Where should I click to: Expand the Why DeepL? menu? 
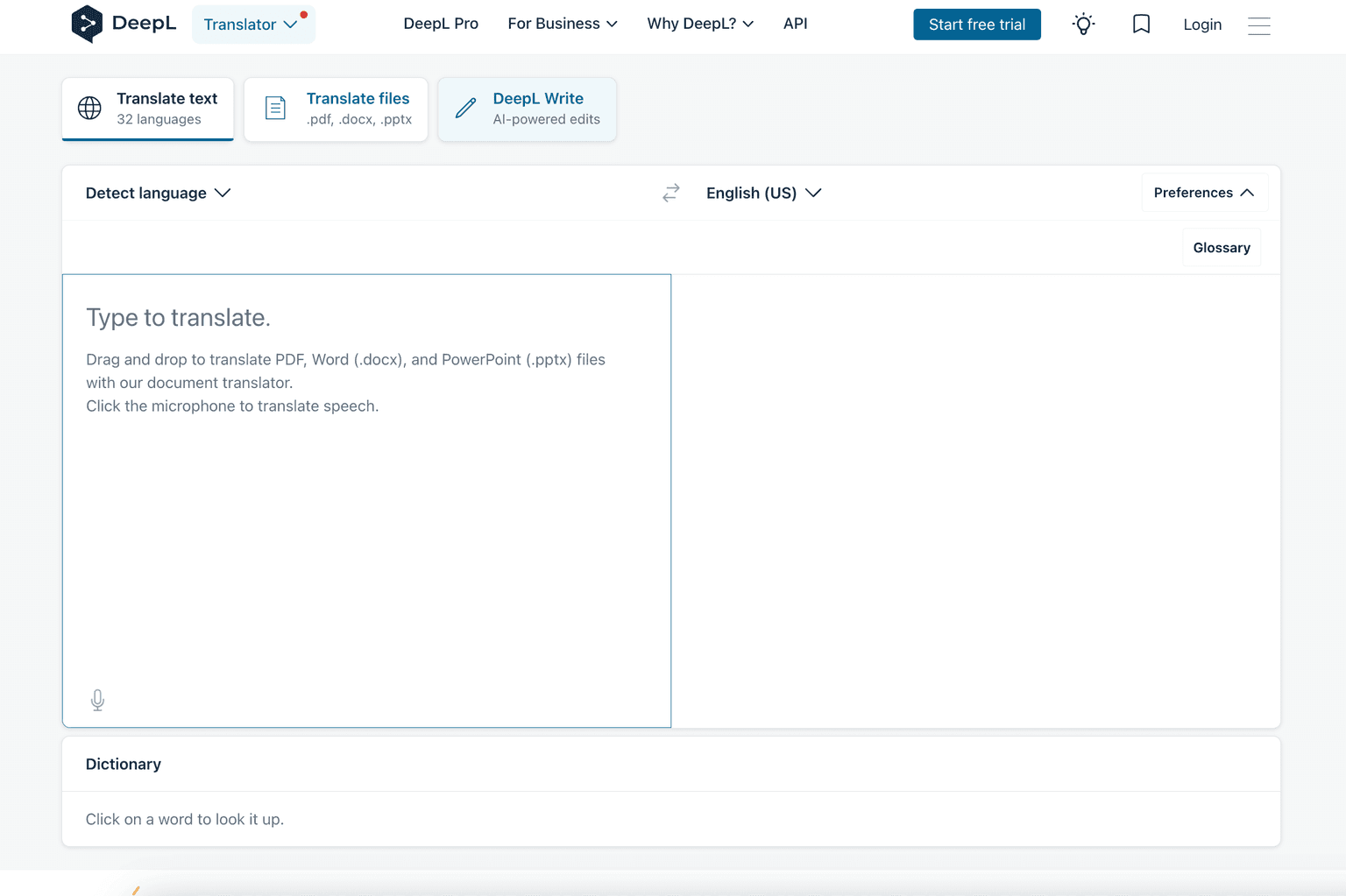700,24
